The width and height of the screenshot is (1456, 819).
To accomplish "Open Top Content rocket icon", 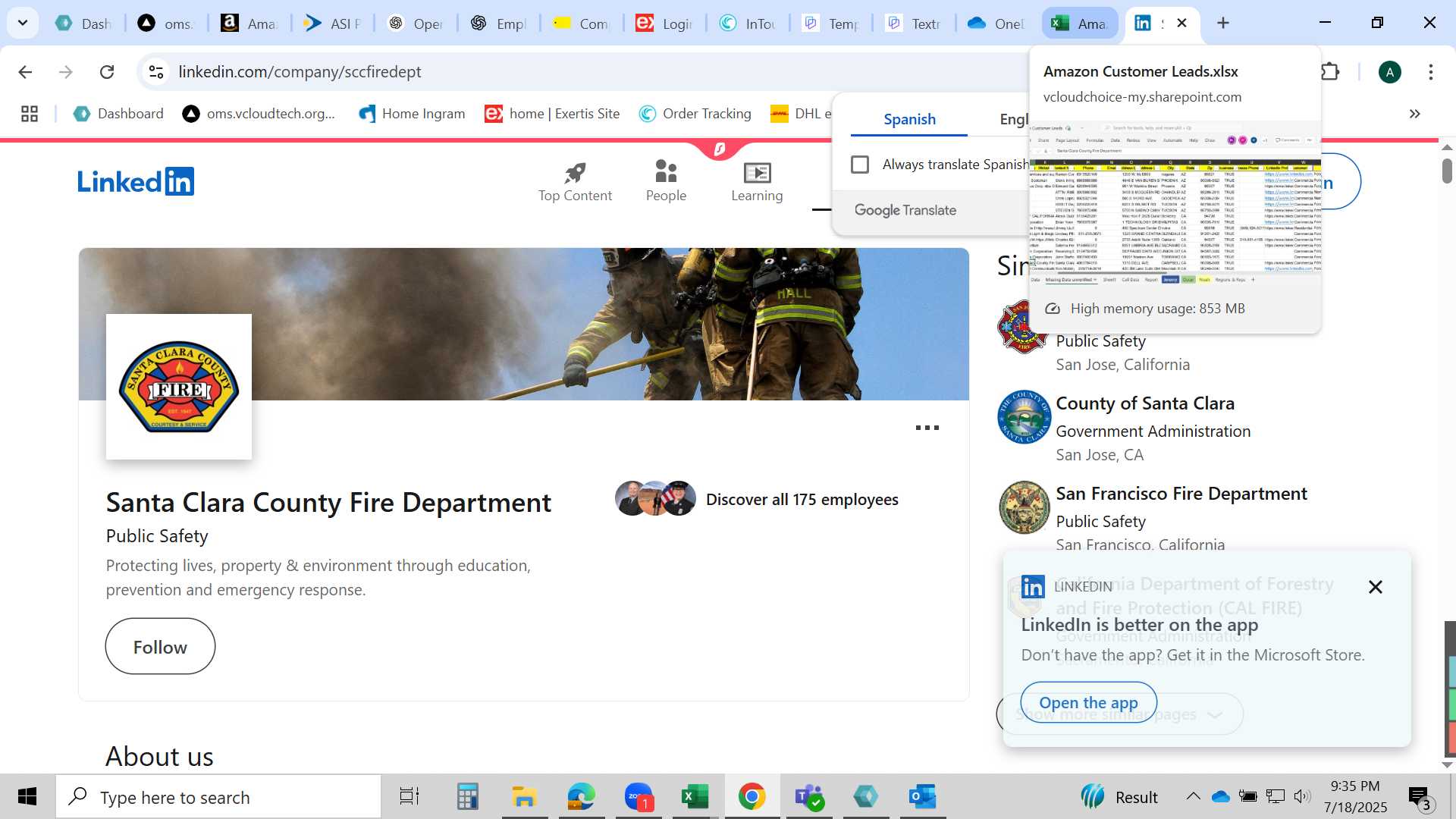I will tap(575, 183).
